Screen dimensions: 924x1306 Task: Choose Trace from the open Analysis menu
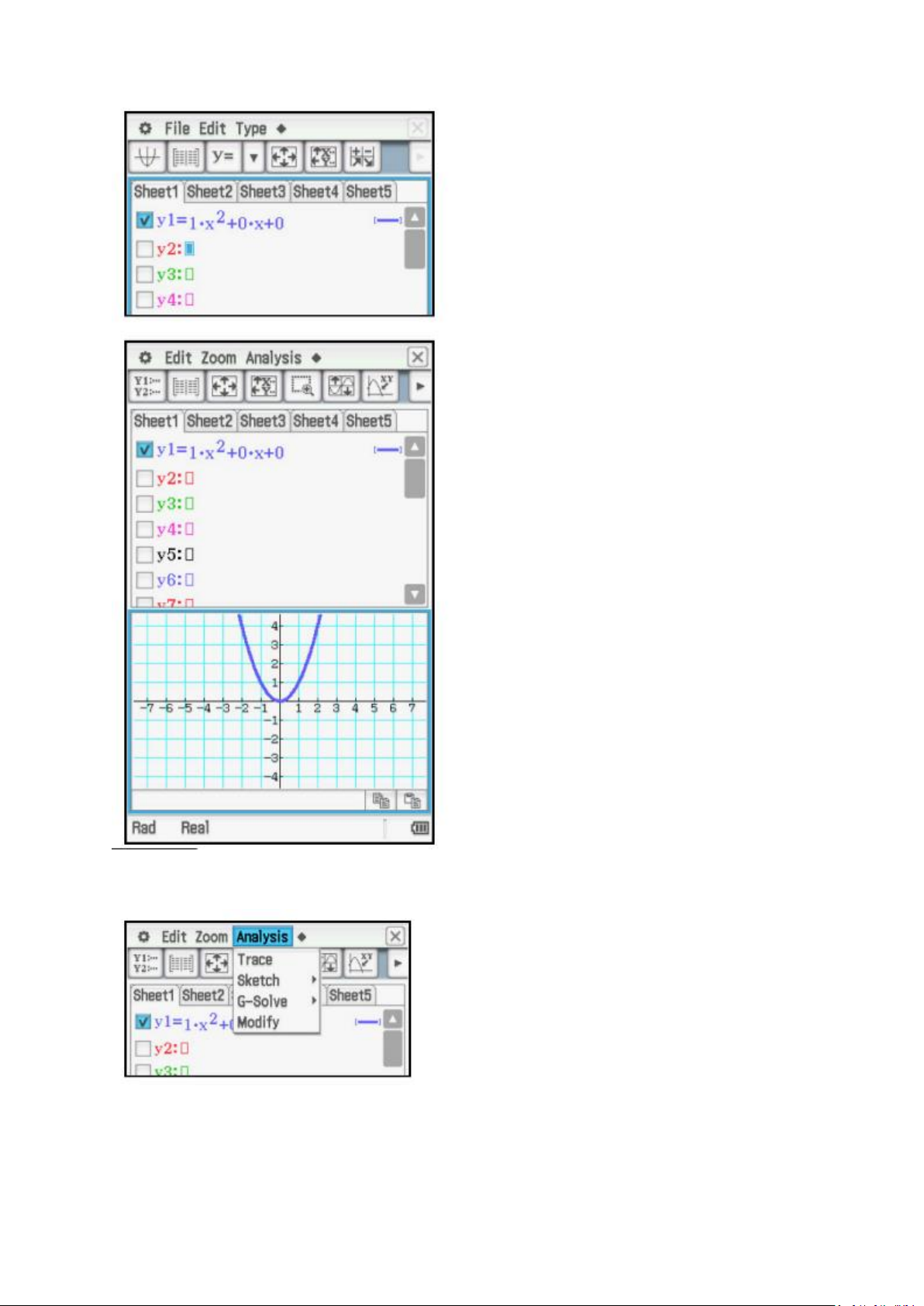[x=255, y=960]
